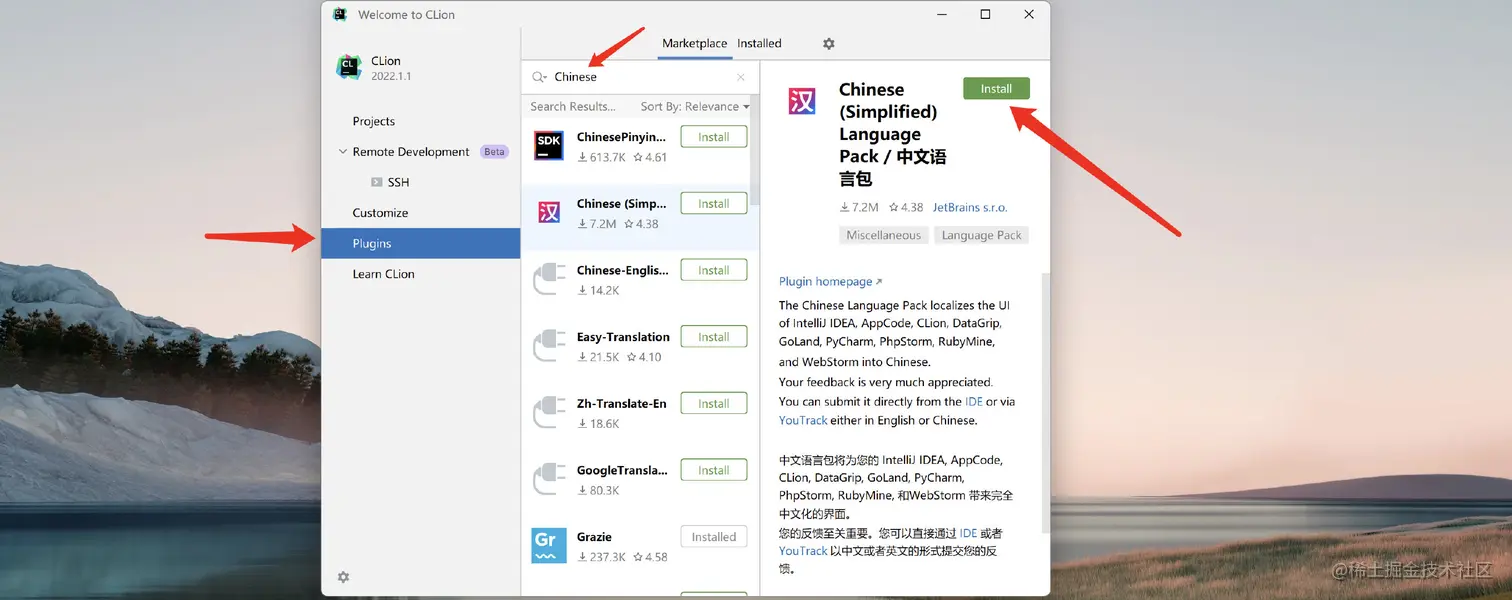Click the Easy-Translation plug icon
The image size is (1512, 600).
(548, 346)
